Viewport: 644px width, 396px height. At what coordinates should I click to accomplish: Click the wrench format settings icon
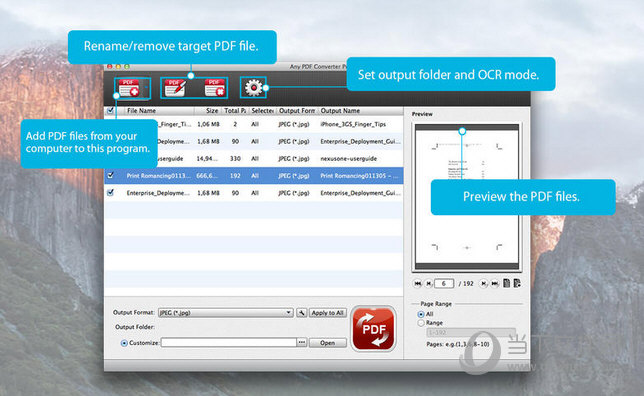301,313
